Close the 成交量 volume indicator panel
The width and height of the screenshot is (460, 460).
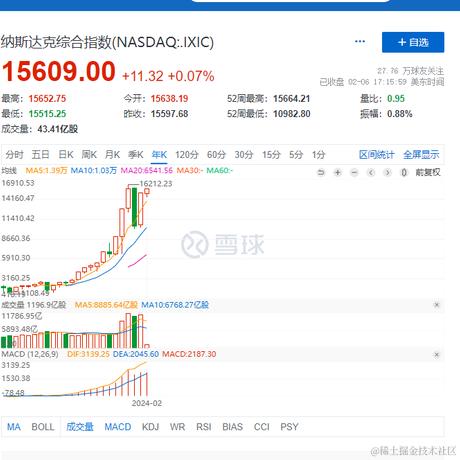(x=437, y=305)
